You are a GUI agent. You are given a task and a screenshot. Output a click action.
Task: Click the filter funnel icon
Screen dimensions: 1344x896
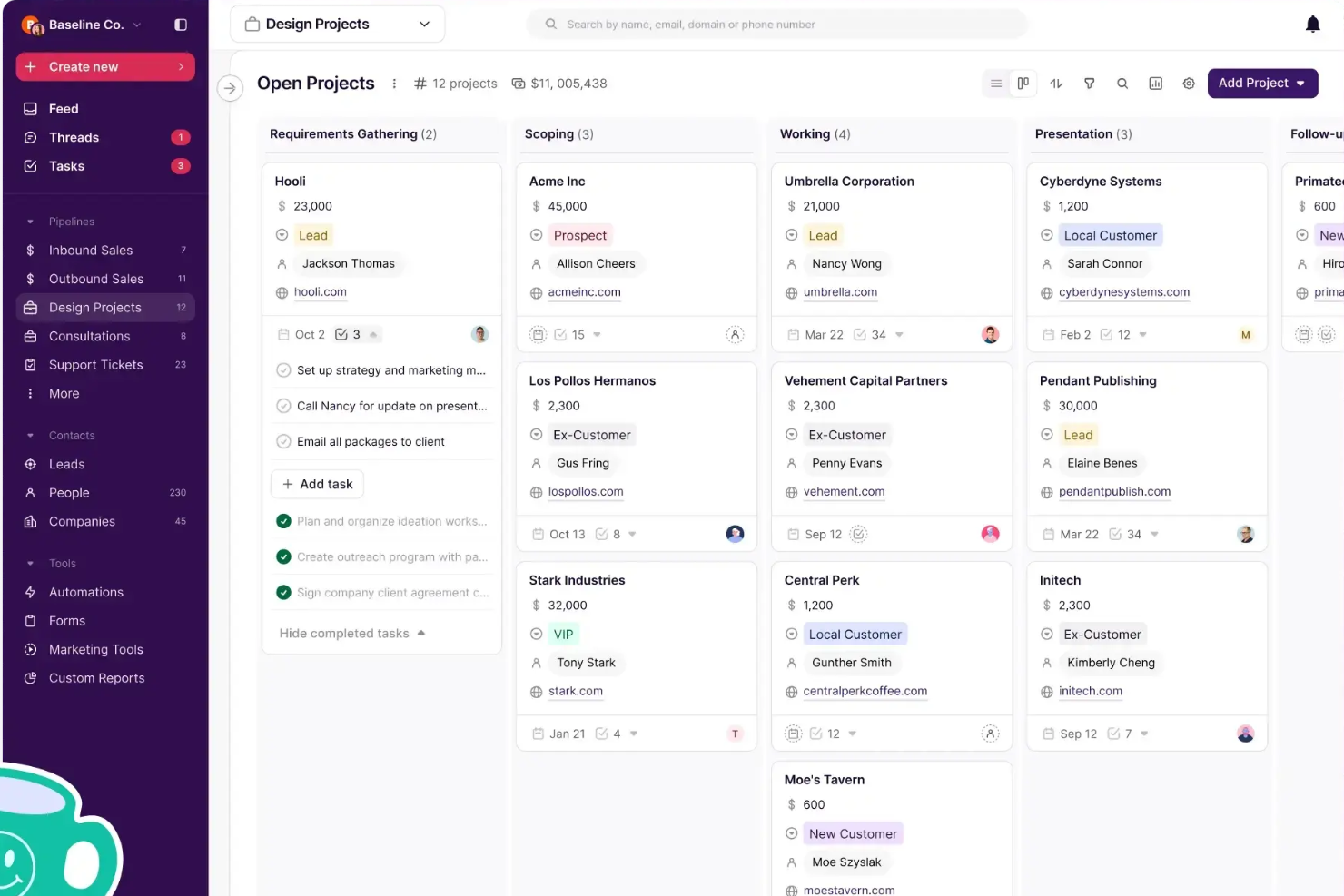1089,83
